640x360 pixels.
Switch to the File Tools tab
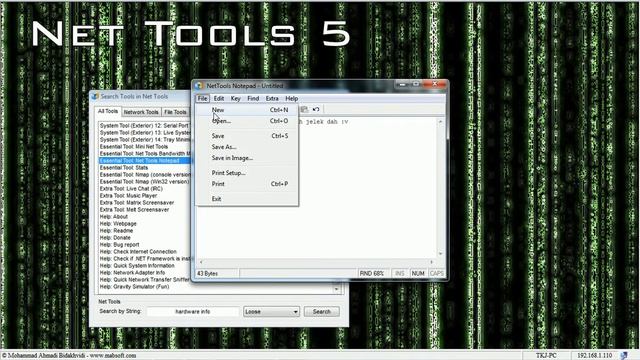[175, 112]
